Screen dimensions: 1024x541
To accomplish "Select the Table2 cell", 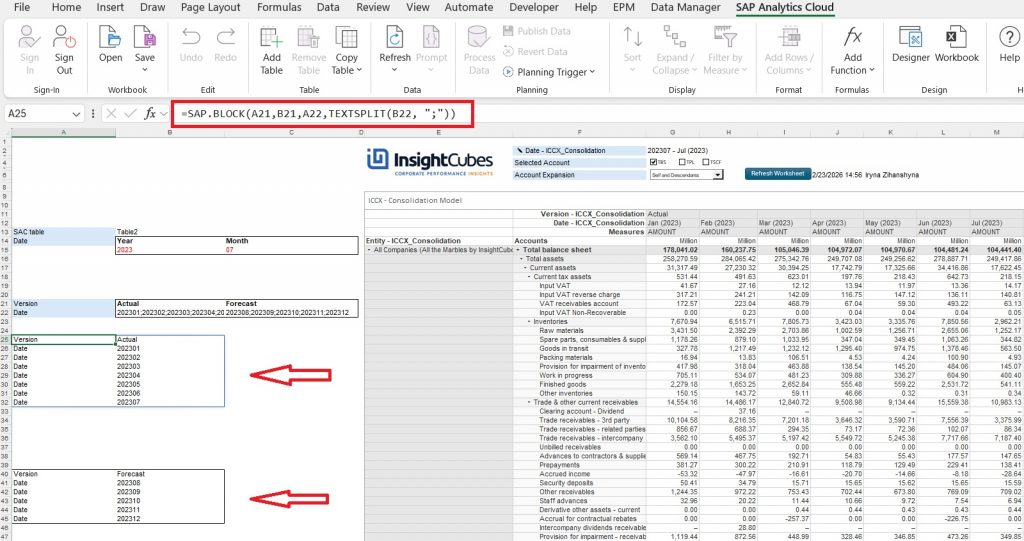I will pos(170,232).
